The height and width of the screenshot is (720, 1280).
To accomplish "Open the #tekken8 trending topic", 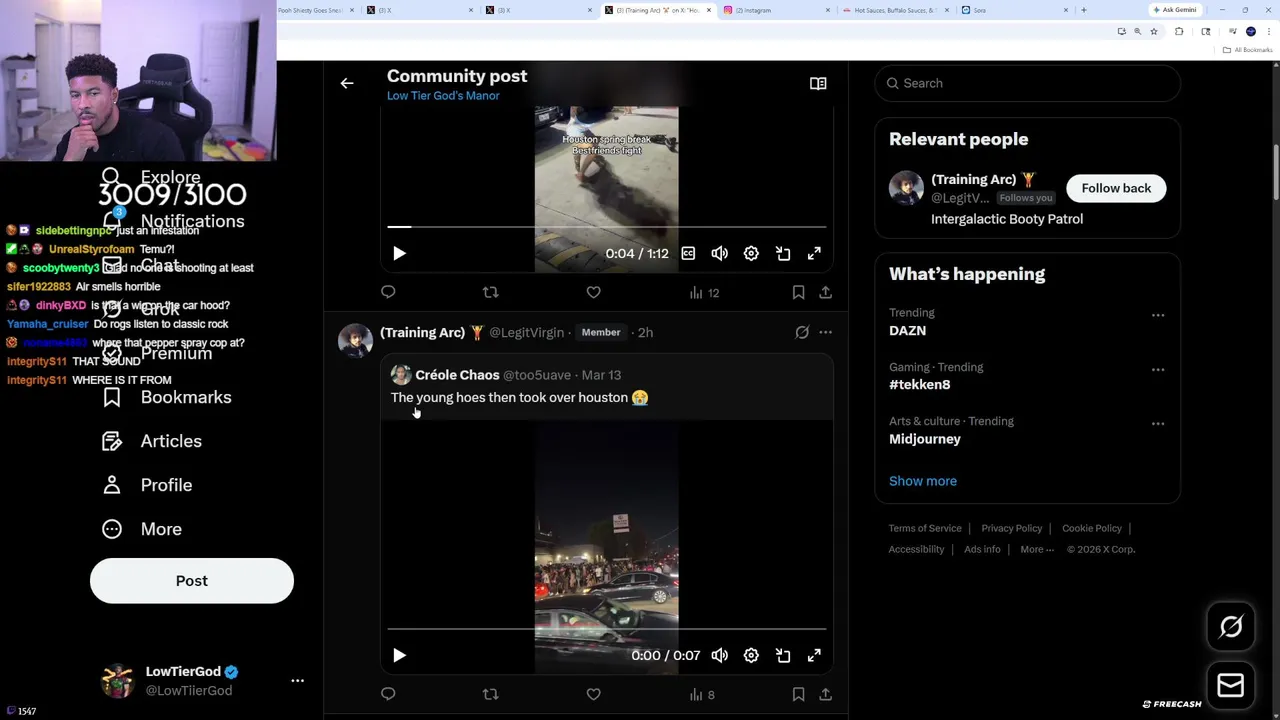I will click(920, 384).
